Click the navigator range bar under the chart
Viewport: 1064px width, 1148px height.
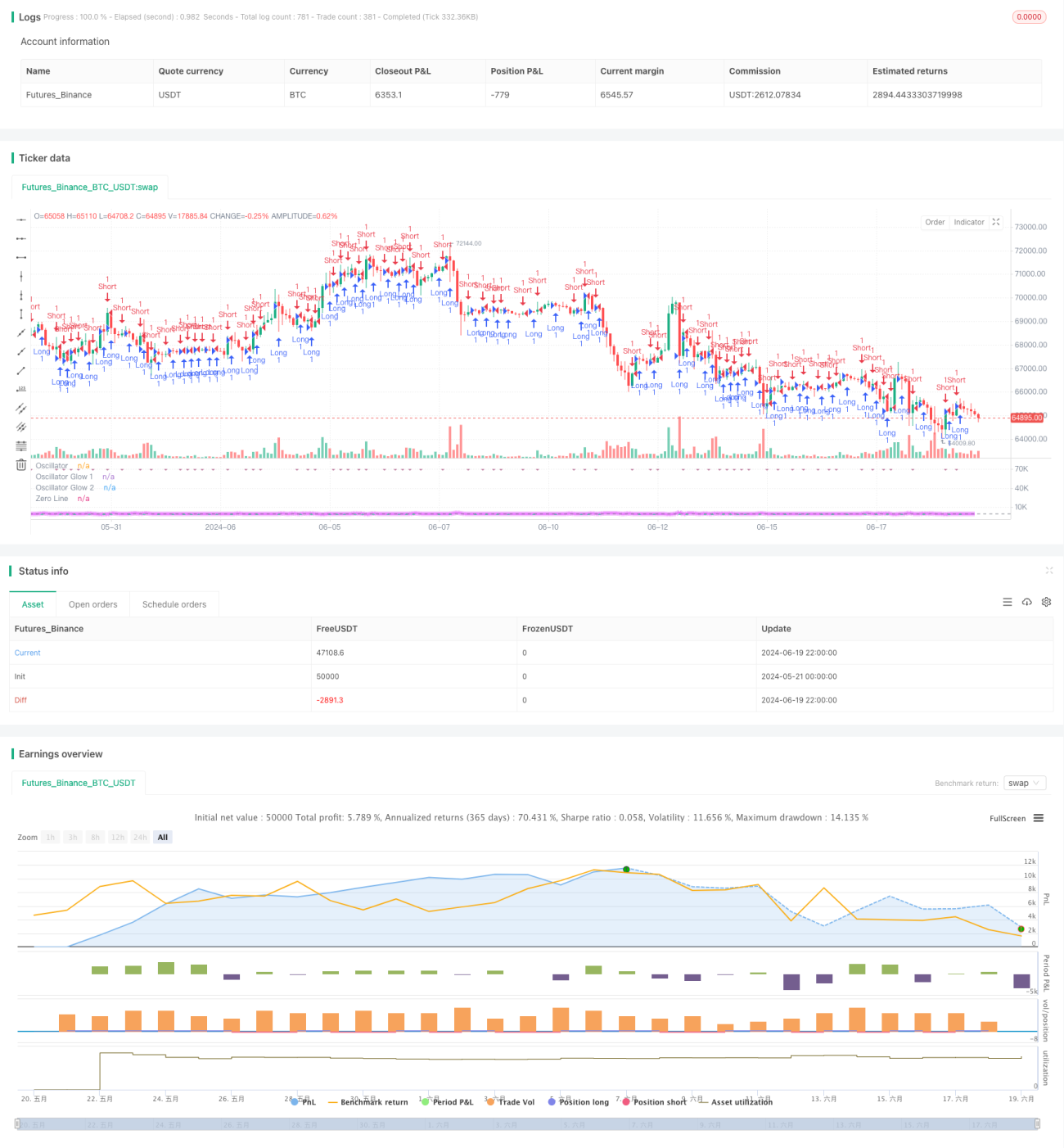tap(528, 1124)
